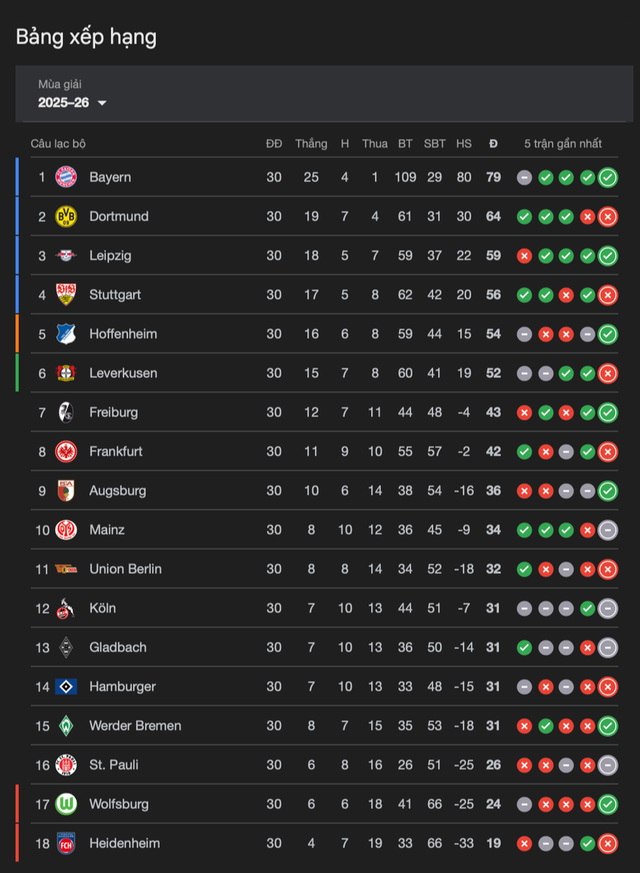
Task: Click the Frankfurt eagle crest
Action: pyautogui.click(x=66, y=451)
